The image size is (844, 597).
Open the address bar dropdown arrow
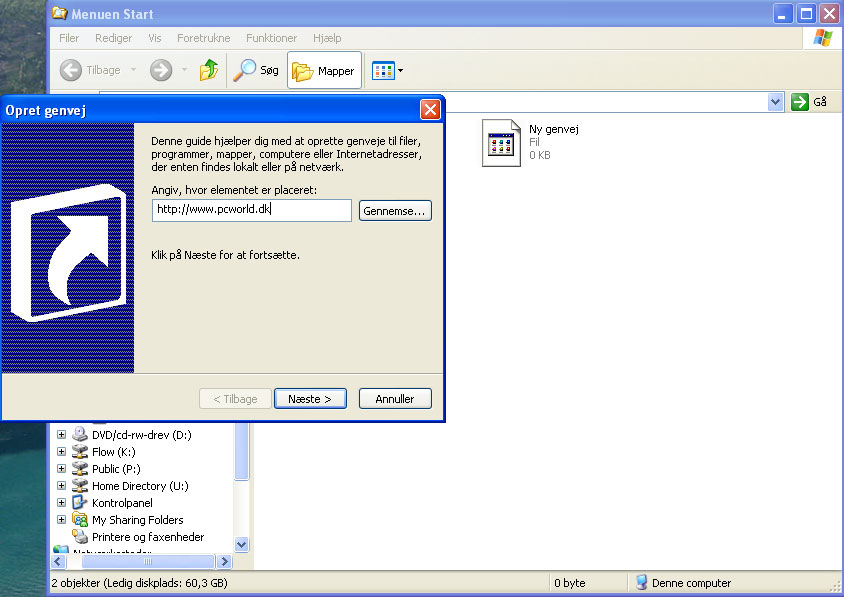(x=775, y=102)
